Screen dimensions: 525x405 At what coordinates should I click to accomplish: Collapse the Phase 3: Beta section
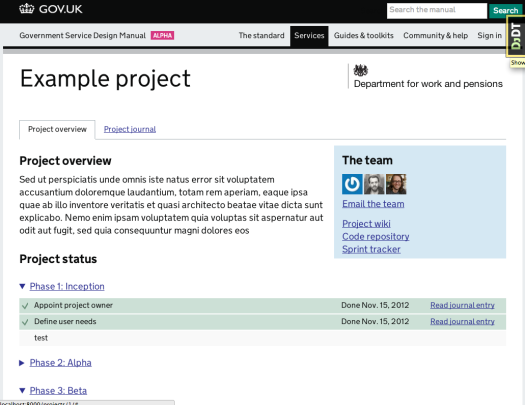point(58,391)
